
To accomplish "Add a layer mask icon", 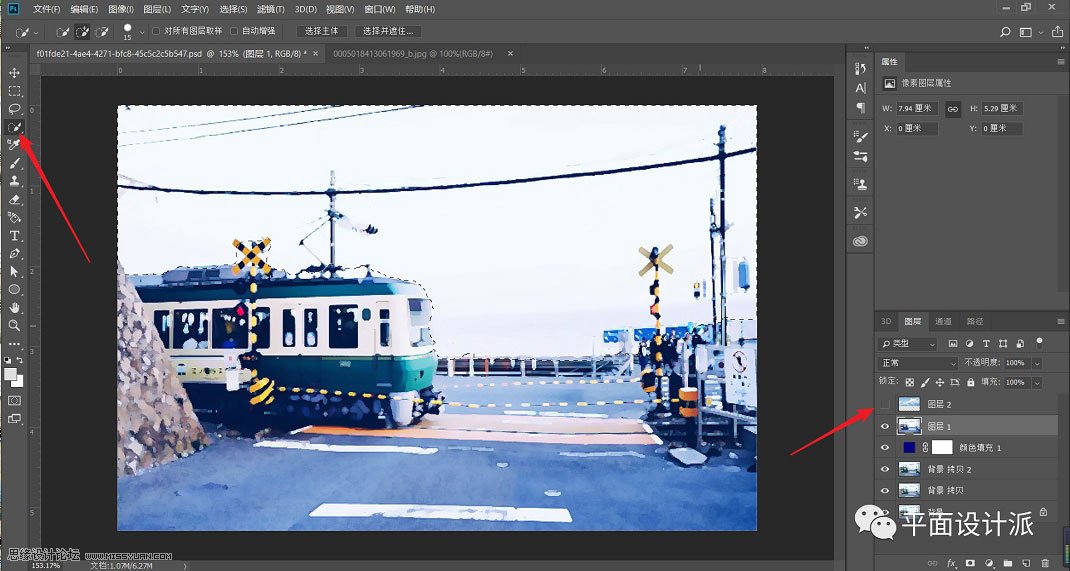I will click(970, 563).
